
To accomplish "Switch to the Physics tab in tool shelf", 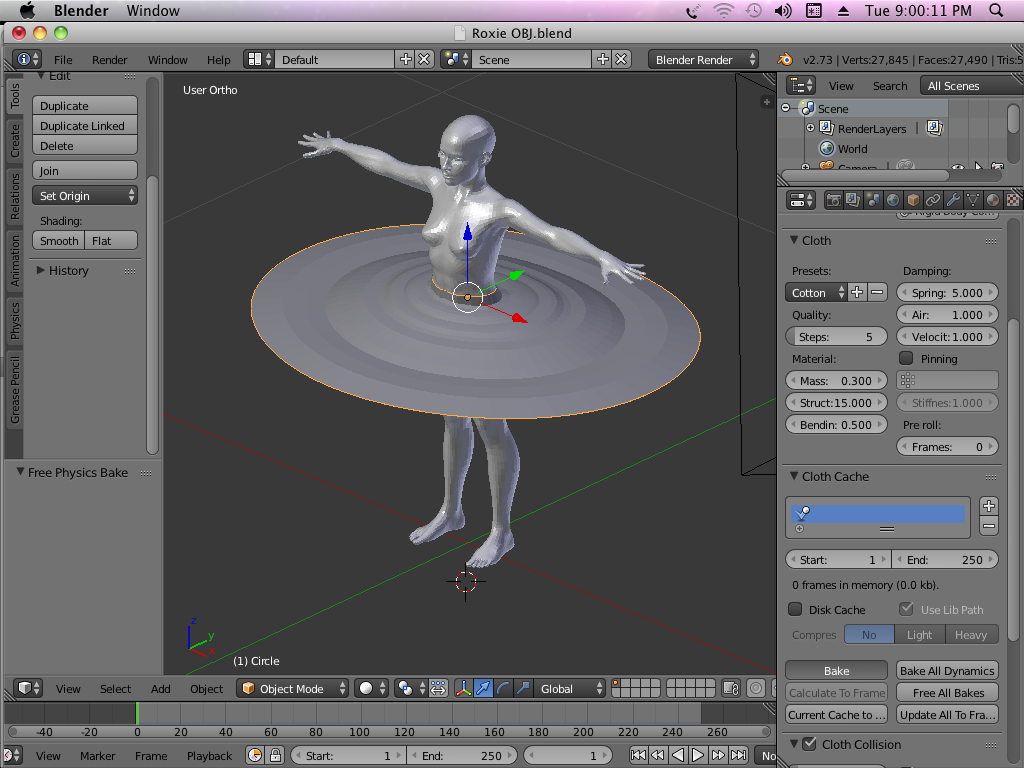I will [x=15, y=320].
